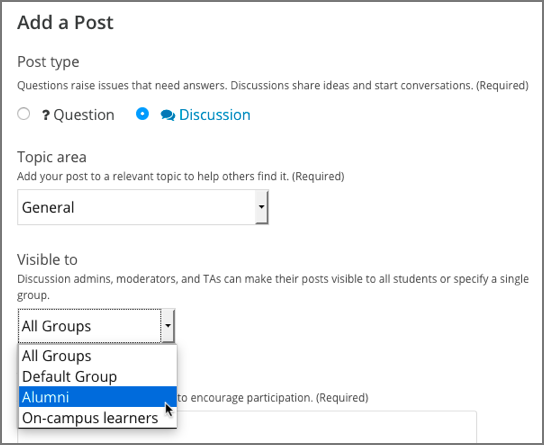Click the Question label text
Screen dimensions: 544x445
coord(84,115)
